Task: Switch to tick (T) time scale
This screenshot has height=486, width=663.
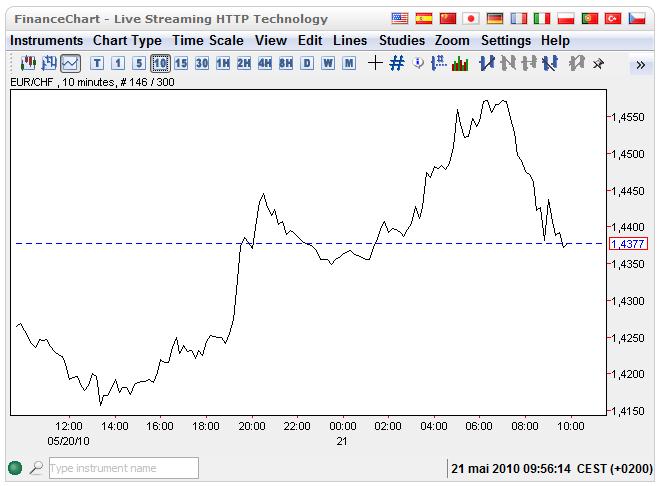Action: 97,63
